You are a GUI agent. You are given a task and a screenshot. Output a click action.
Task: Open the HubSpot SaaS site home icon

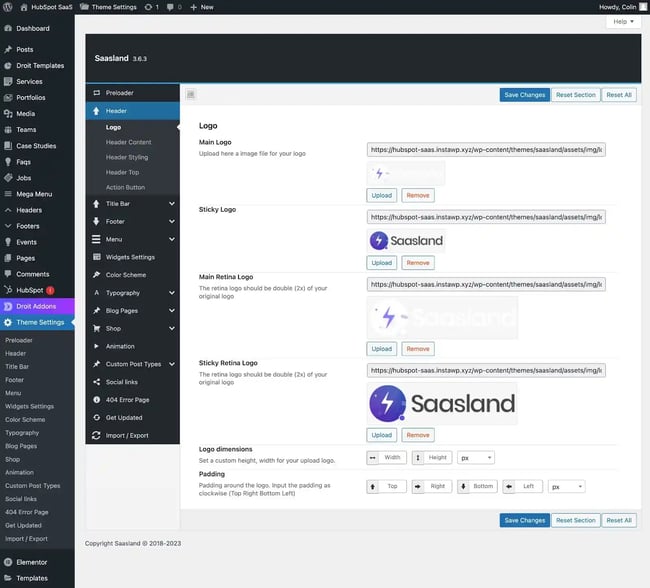click(24, 7)
